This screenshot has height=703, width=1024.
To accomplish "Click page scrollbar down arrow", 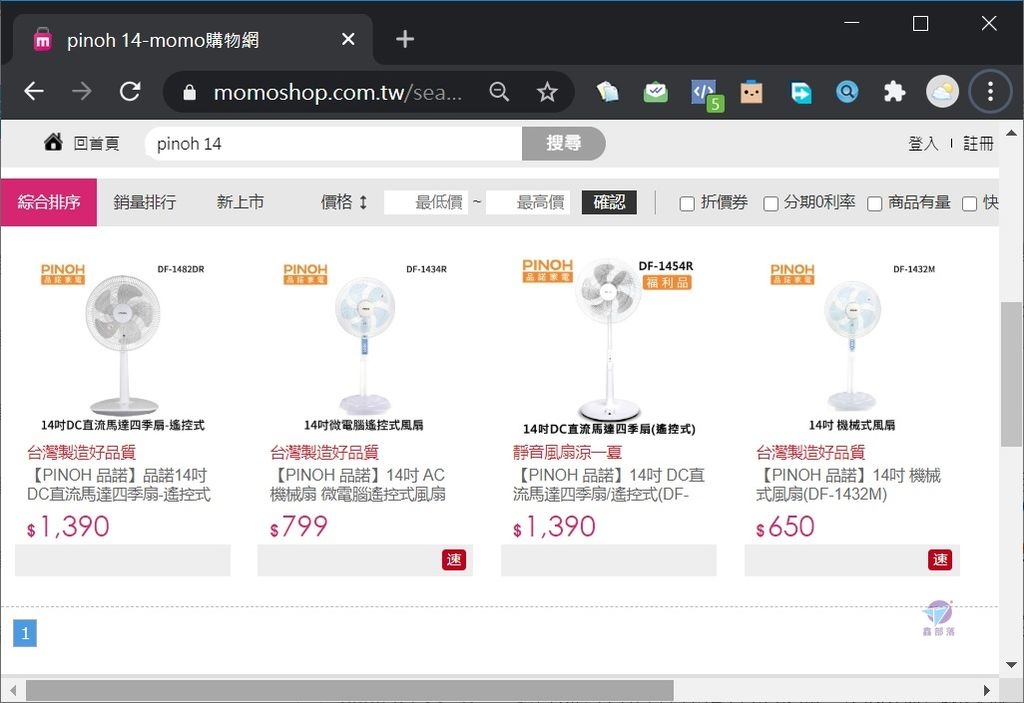I will click(x=1011, y=665).
